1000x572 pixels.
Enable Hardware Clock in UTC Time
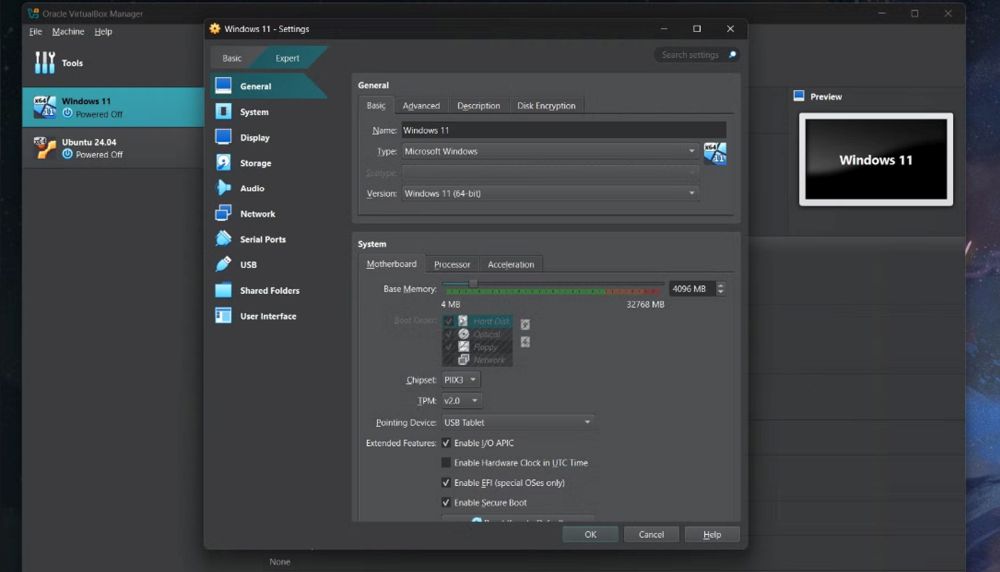click(446, 463)
